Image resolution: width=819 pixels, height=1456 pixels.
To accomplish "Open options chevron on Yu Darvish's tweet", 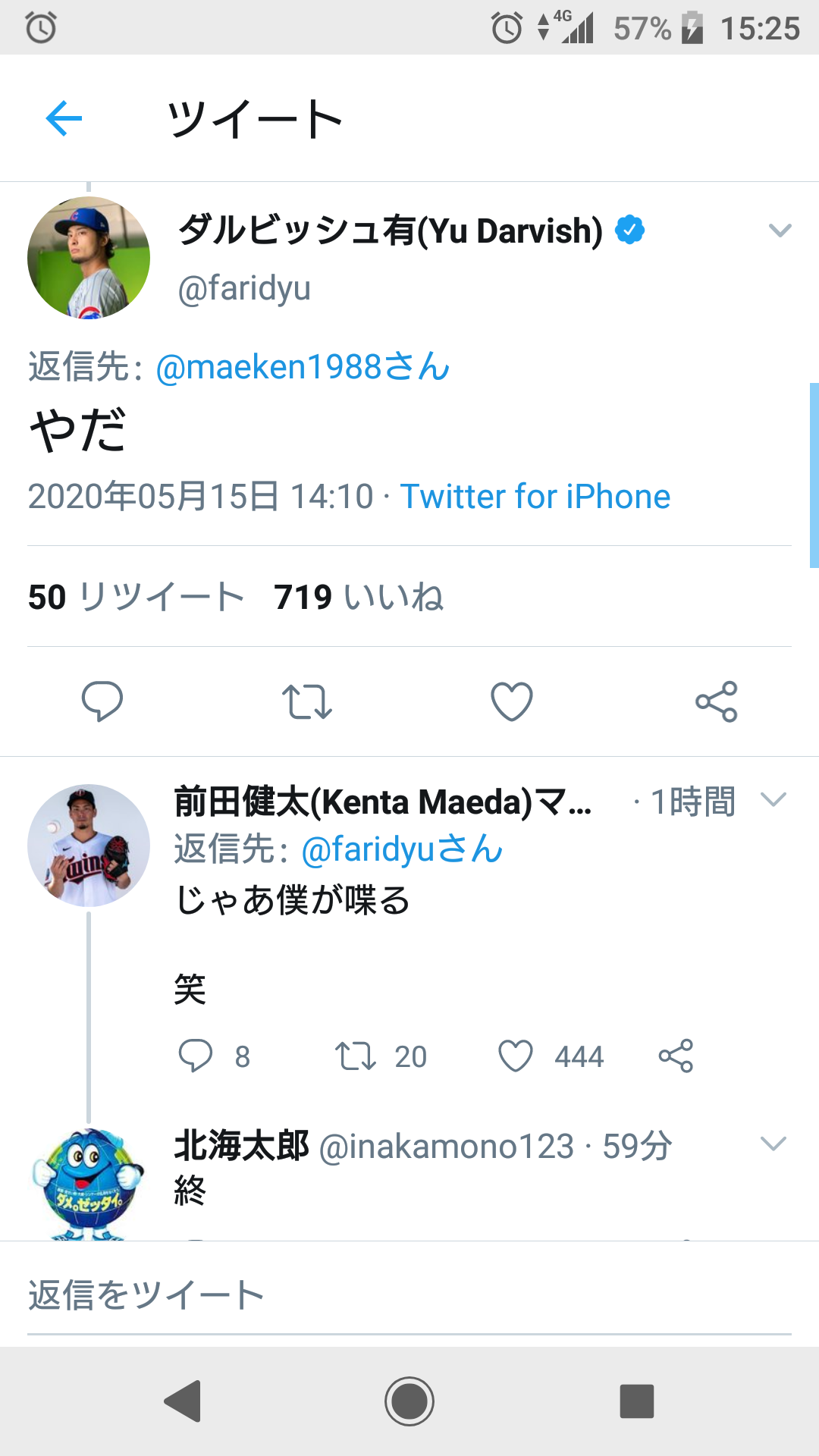I will tap(780, 231).
